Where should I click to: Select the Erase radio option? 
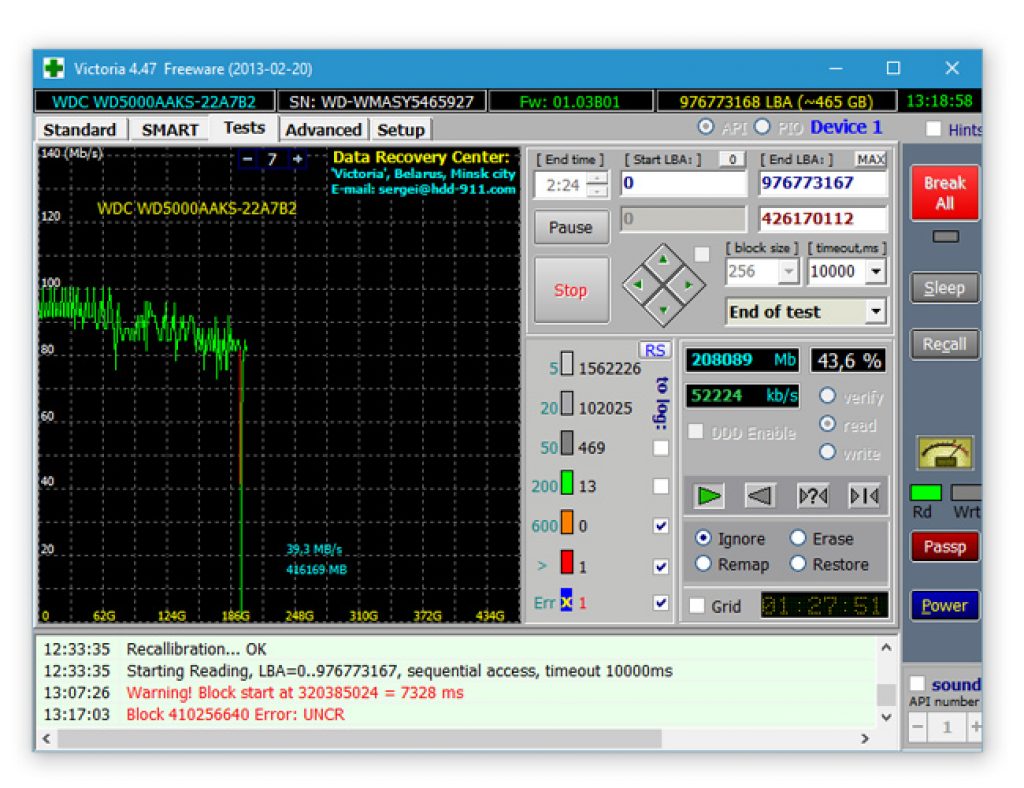[798, 538]
